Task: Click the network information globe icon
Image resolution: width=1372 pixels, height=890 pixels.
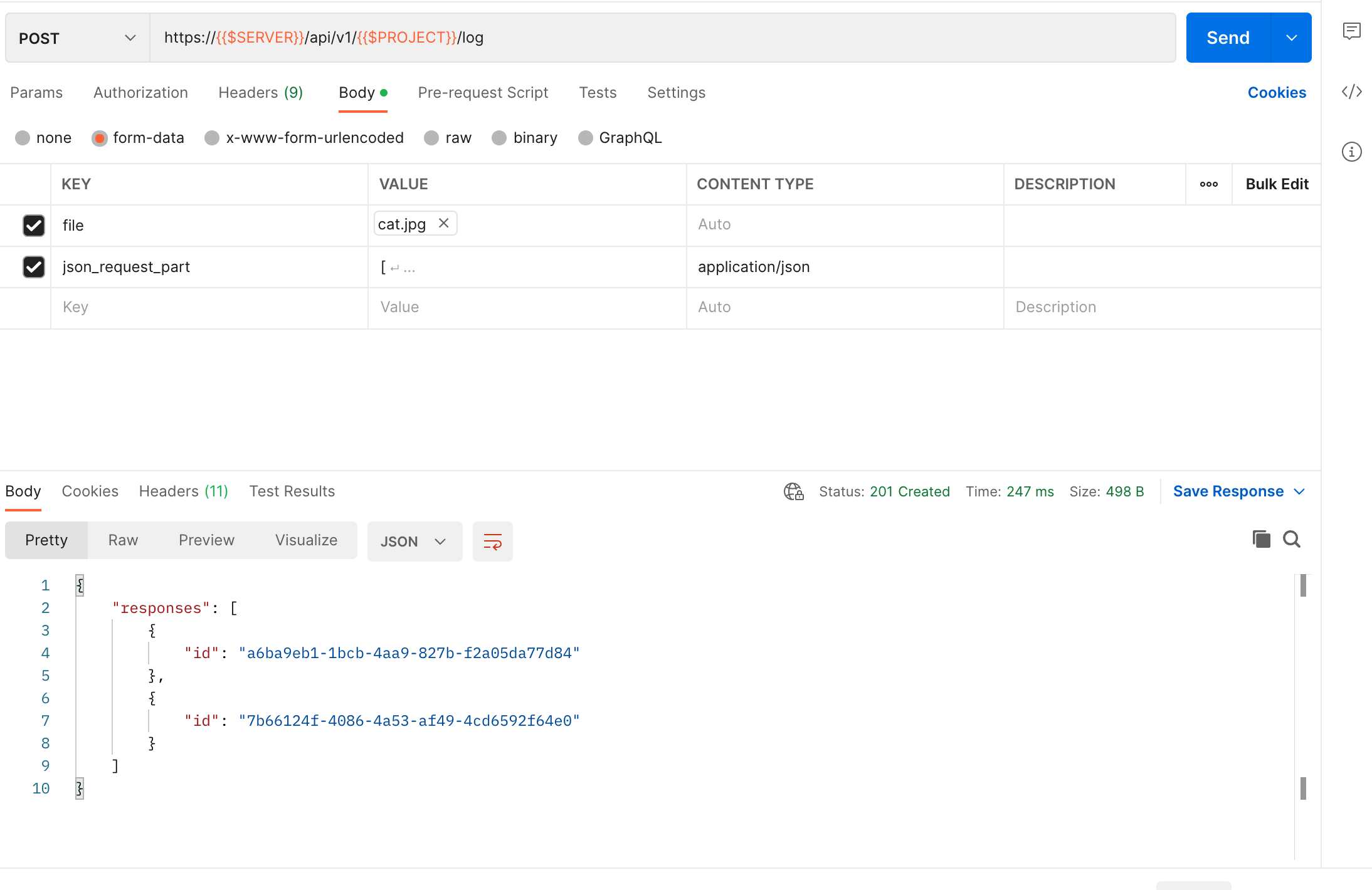Action: [x=793, y=491]
